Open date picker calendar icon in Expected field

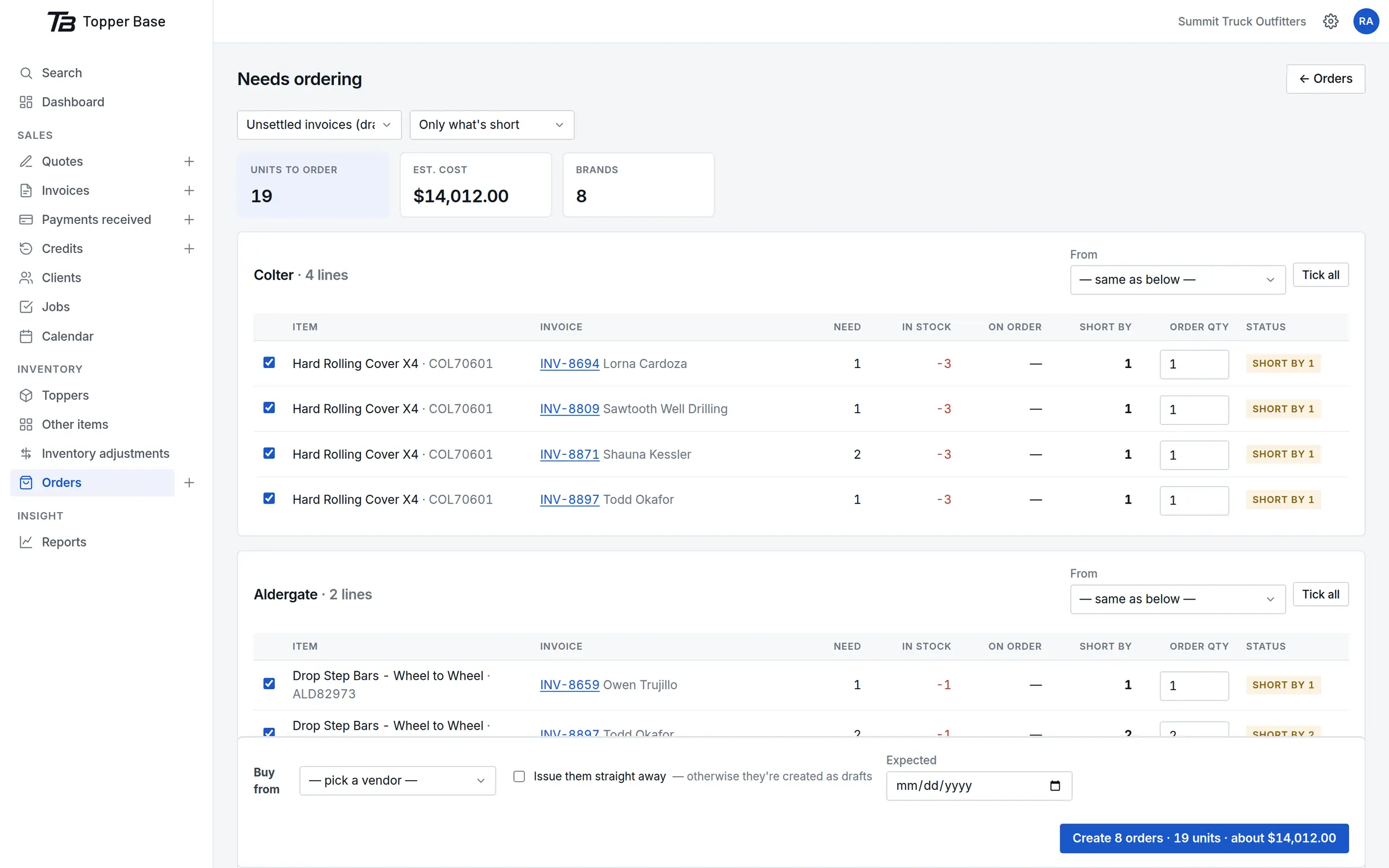click(x=1054, y=786)
